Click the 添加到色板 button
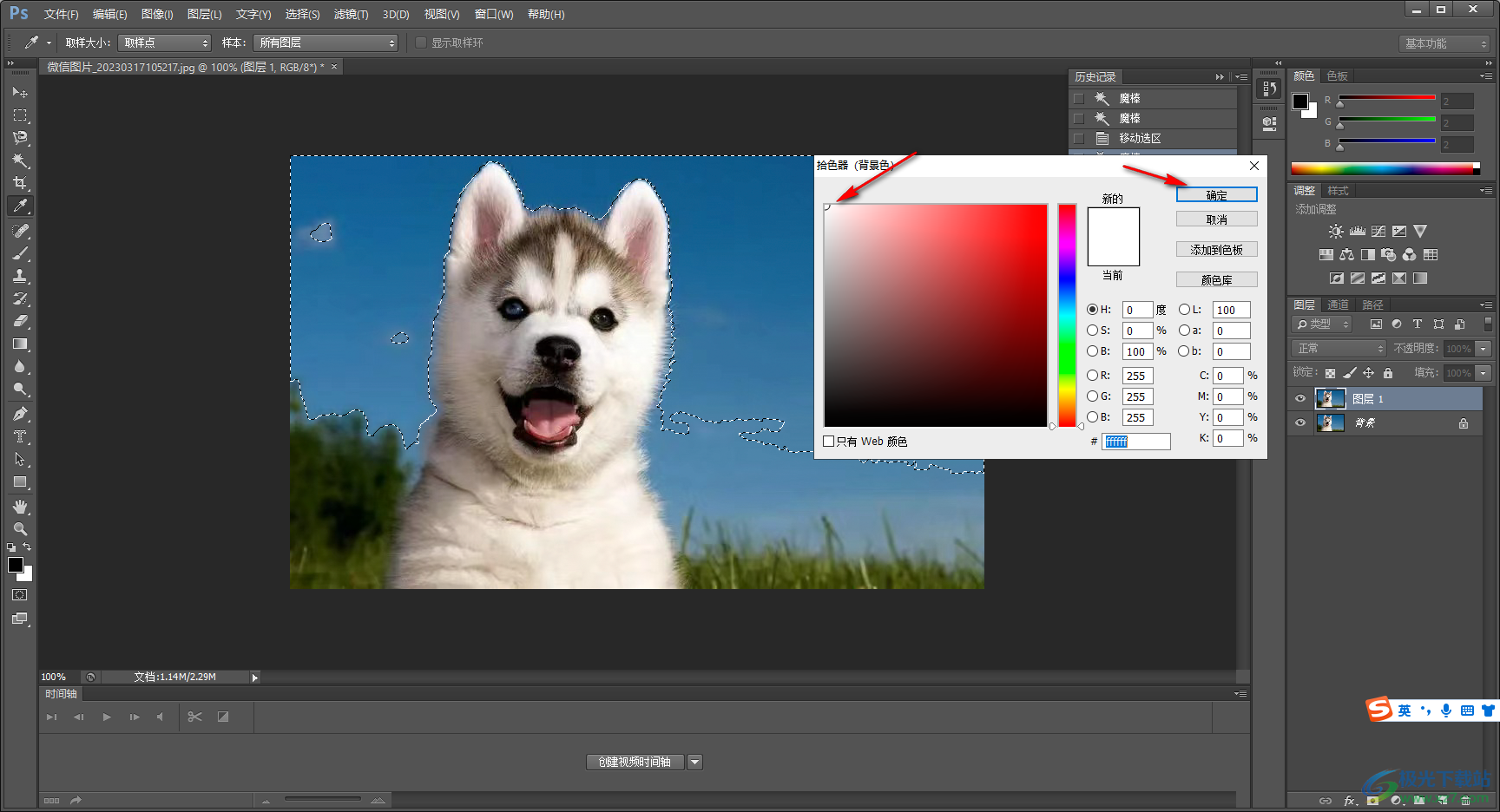1500x812 pixels. click(1217, 250)
